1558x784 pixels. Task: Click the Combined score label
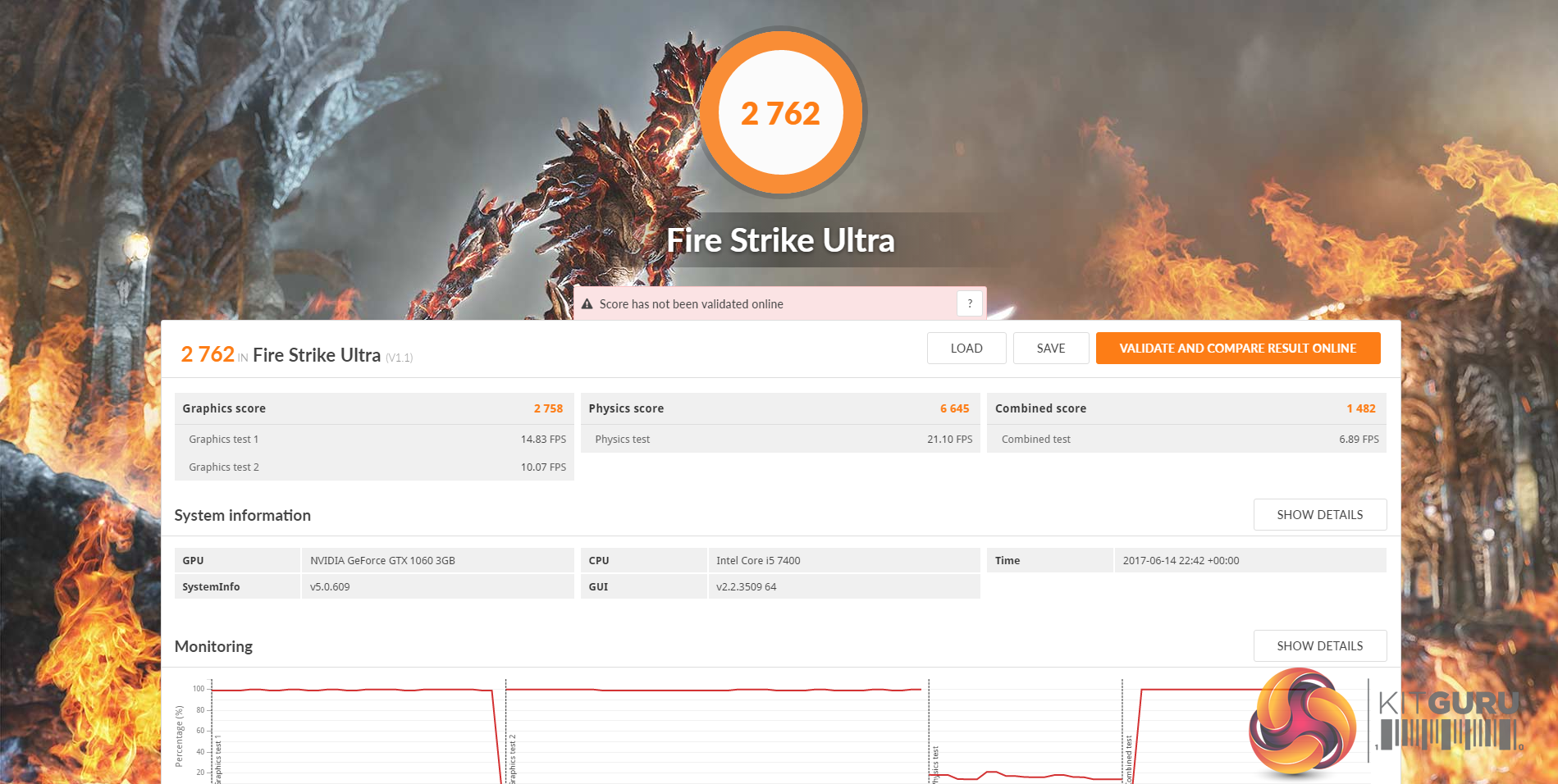1040,408
